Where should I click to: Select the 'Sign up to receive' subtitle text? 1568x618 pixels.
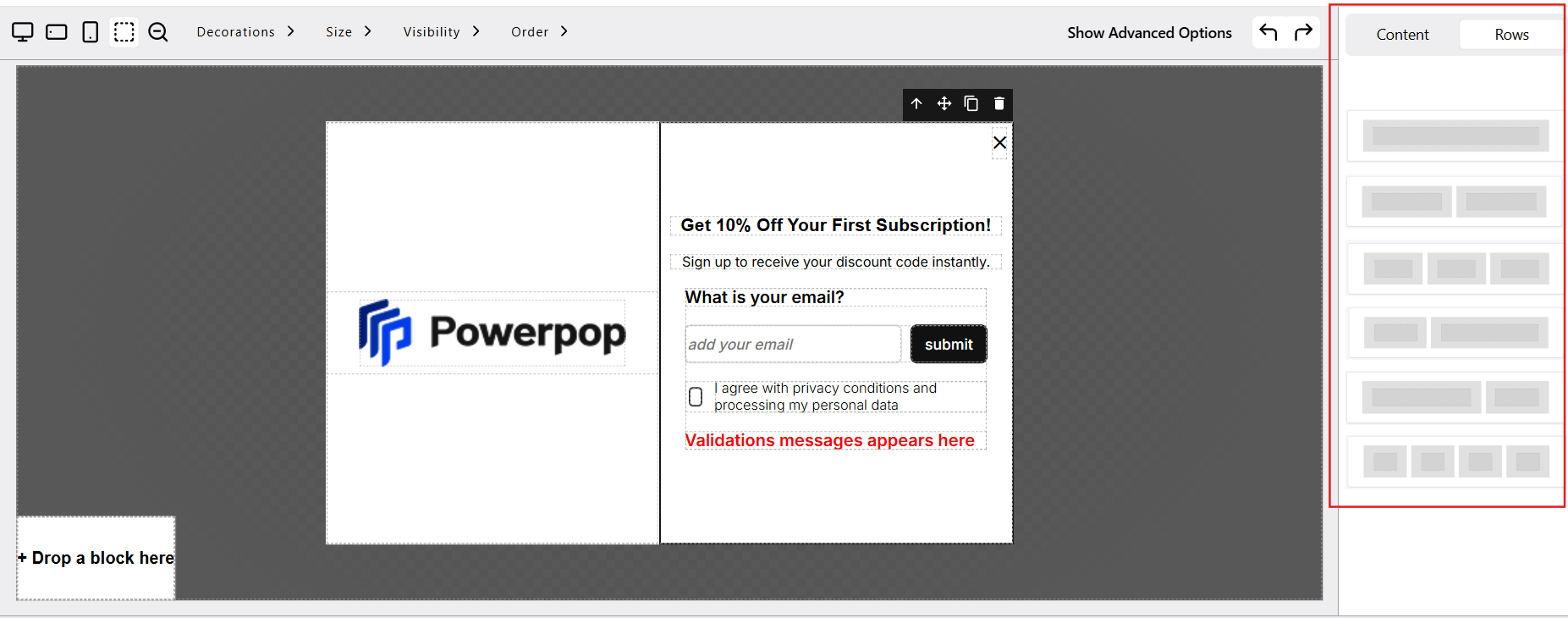pyautogui.click(x=836, y=262)
